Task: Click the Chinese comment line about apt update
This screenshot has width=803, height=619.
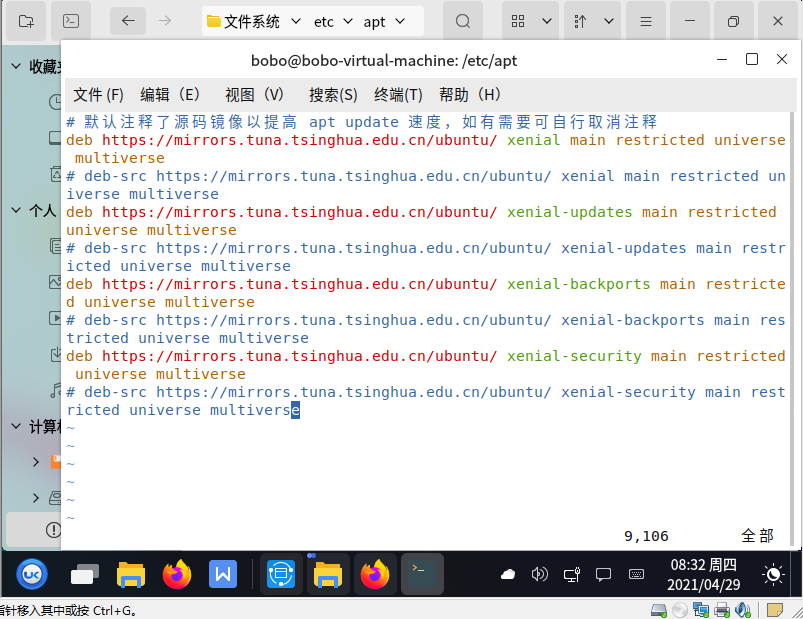Action: [x=362, y=122]
